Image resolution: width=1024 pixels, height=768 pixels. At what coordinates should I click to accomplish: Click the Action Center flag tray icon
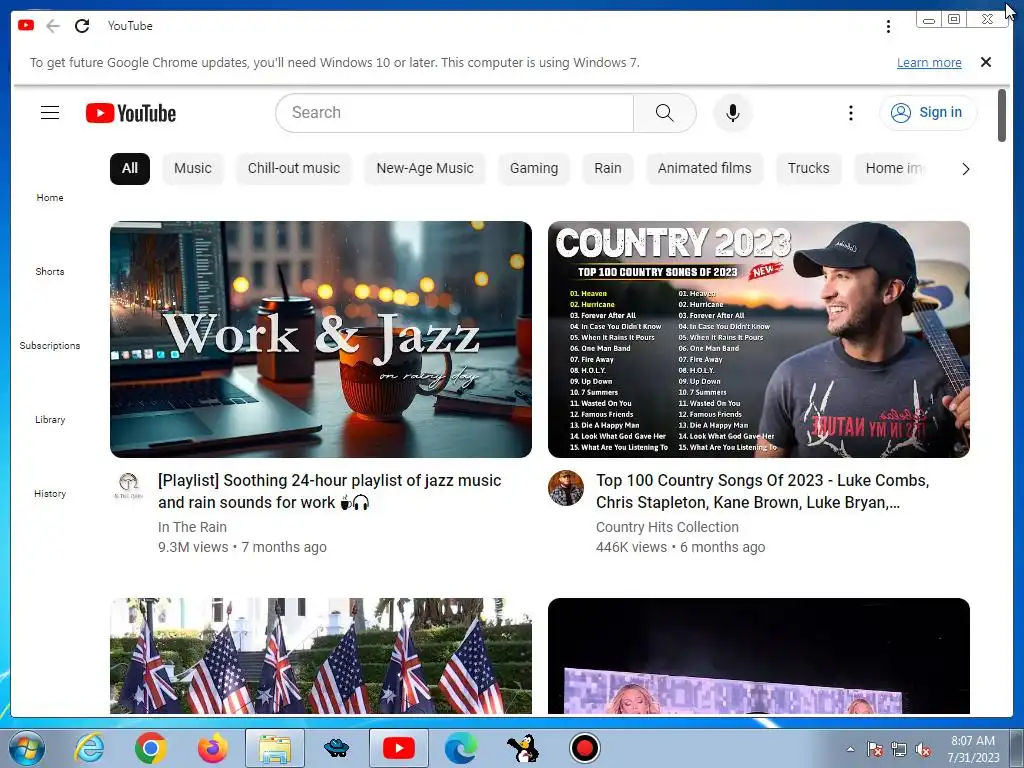click(875, 750)
